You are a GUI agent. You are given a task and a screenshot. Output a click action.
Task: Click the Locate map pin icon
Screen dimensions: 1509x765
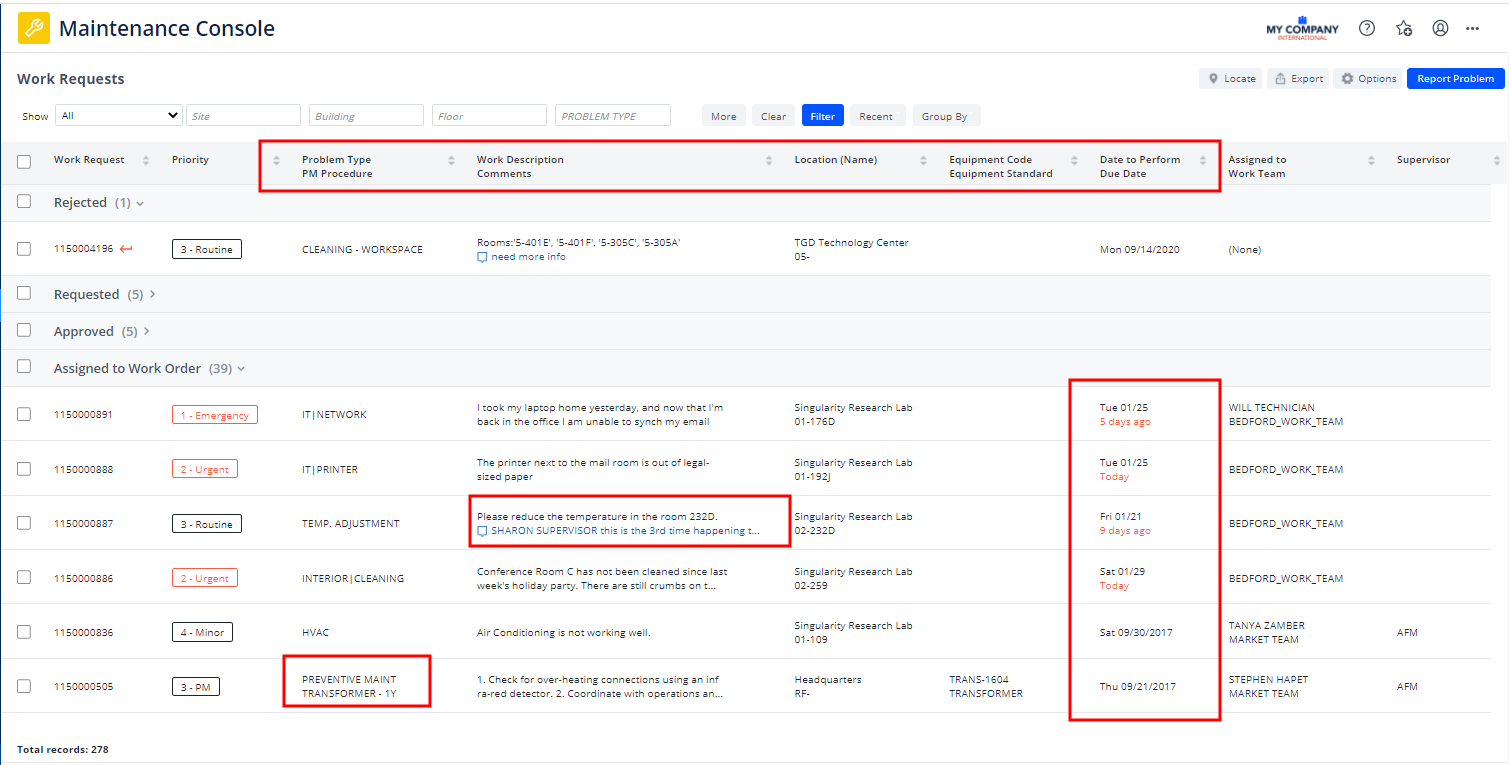(1211, 78)
